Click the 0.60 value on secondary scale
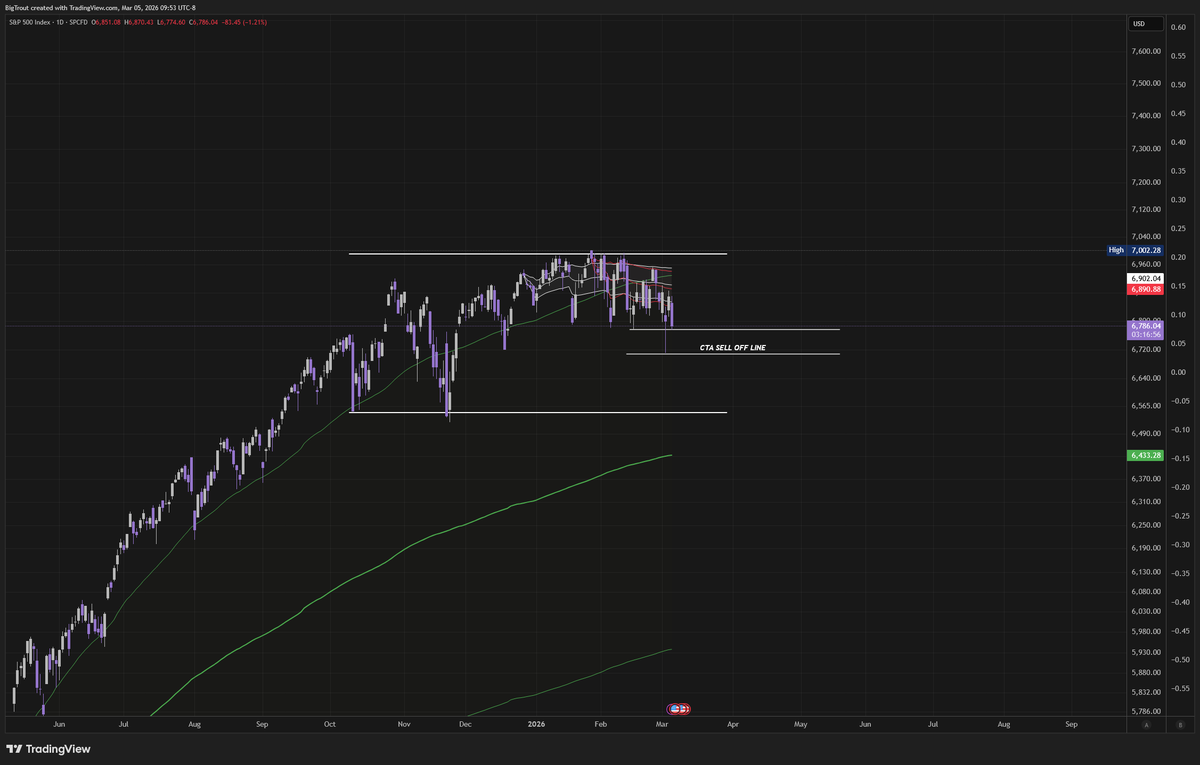This screenshot has height=765, width=1200. pyautogui.click(x=1179, y=27)
